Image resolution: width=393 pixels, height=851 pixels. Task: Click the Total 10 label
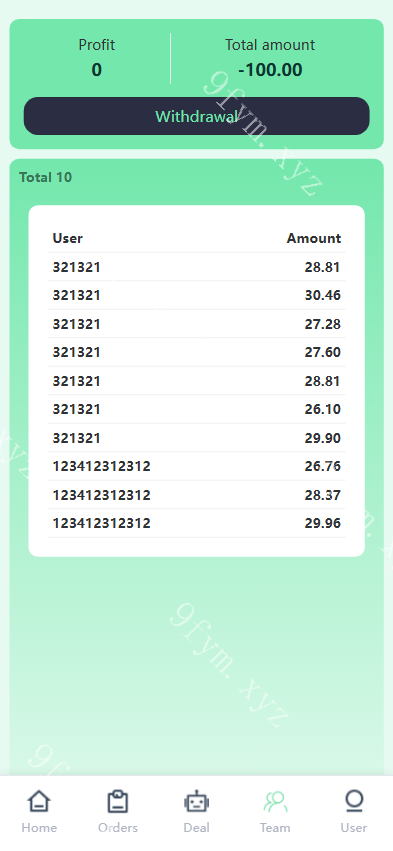point(46,177)
